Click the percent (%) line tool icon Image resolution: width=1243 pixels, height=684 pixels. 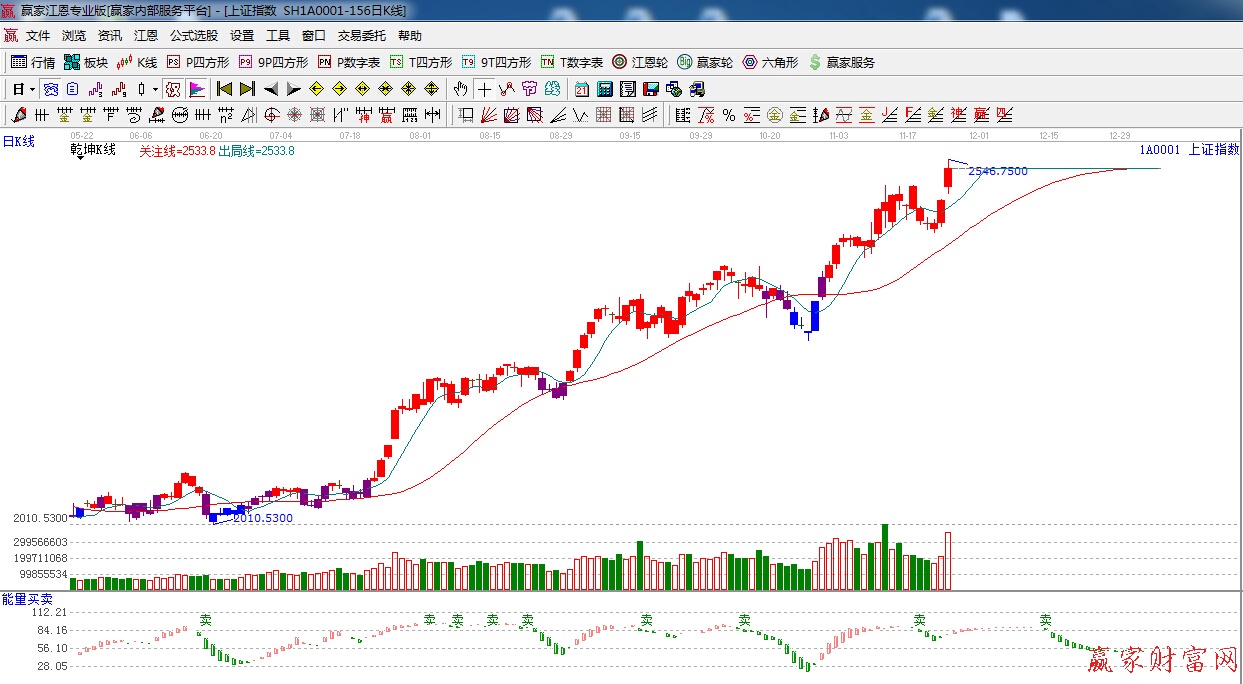point(729,115)
